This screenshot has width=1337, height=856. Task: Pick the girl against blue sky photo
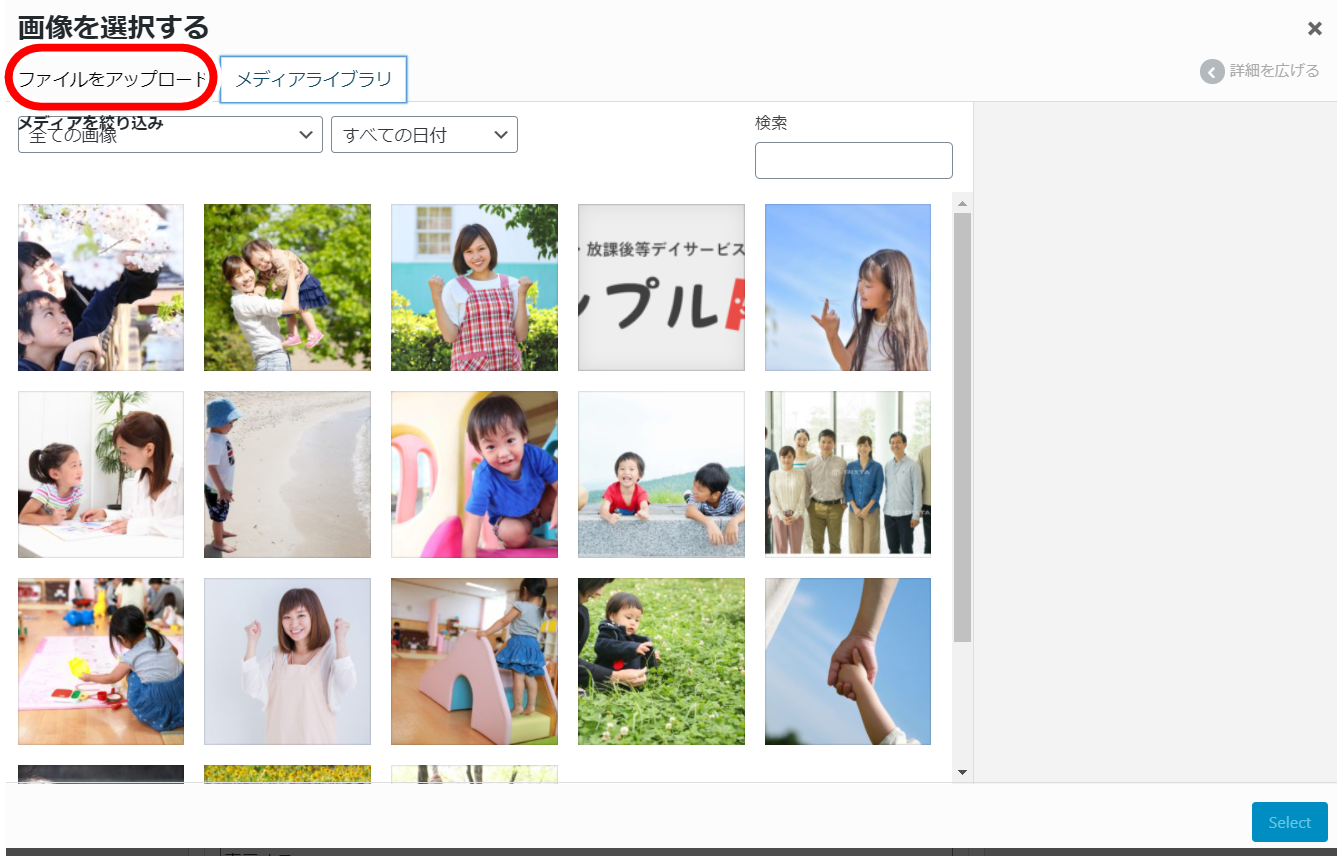click(x=847, y=288)
